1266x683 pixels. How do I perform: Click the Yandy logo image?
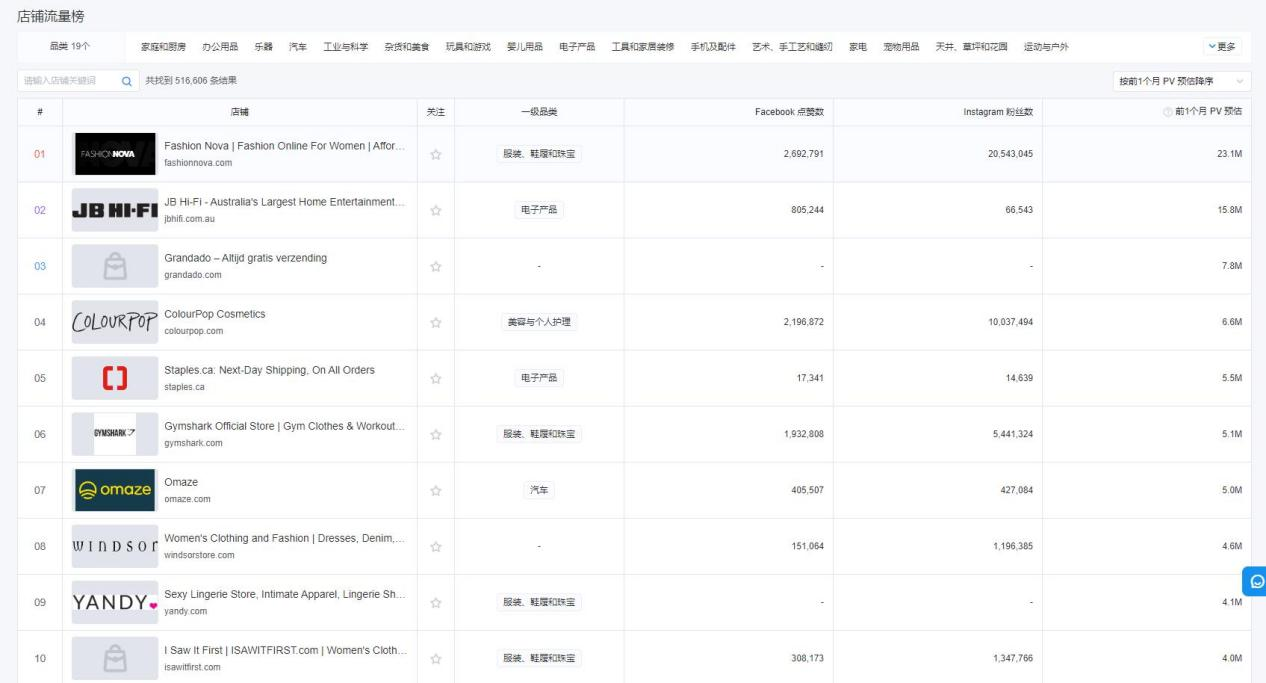(115, 602)
